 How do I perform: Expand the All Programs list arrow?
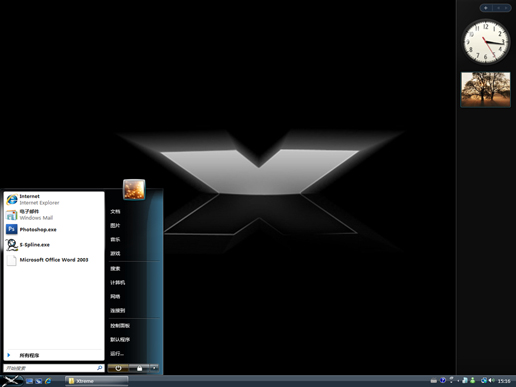coord(9,355)
